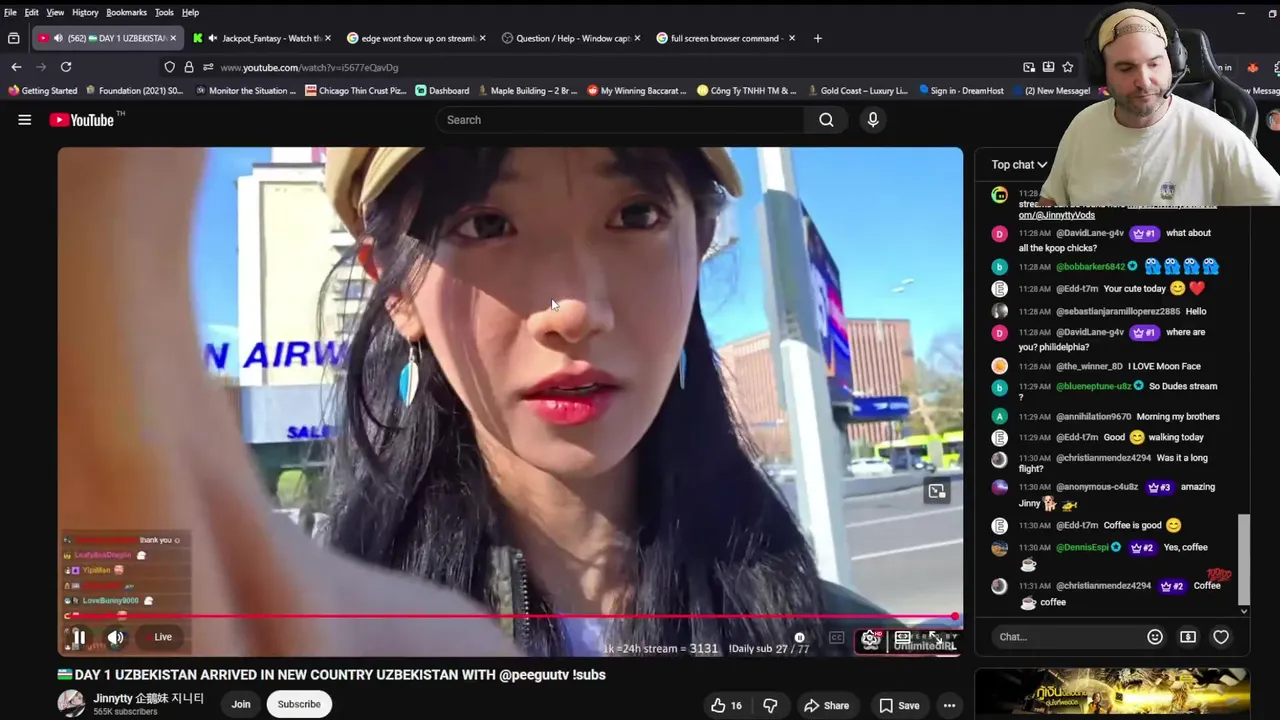Open the Tools menu
1280x720 pixels.
click(164, 12)
